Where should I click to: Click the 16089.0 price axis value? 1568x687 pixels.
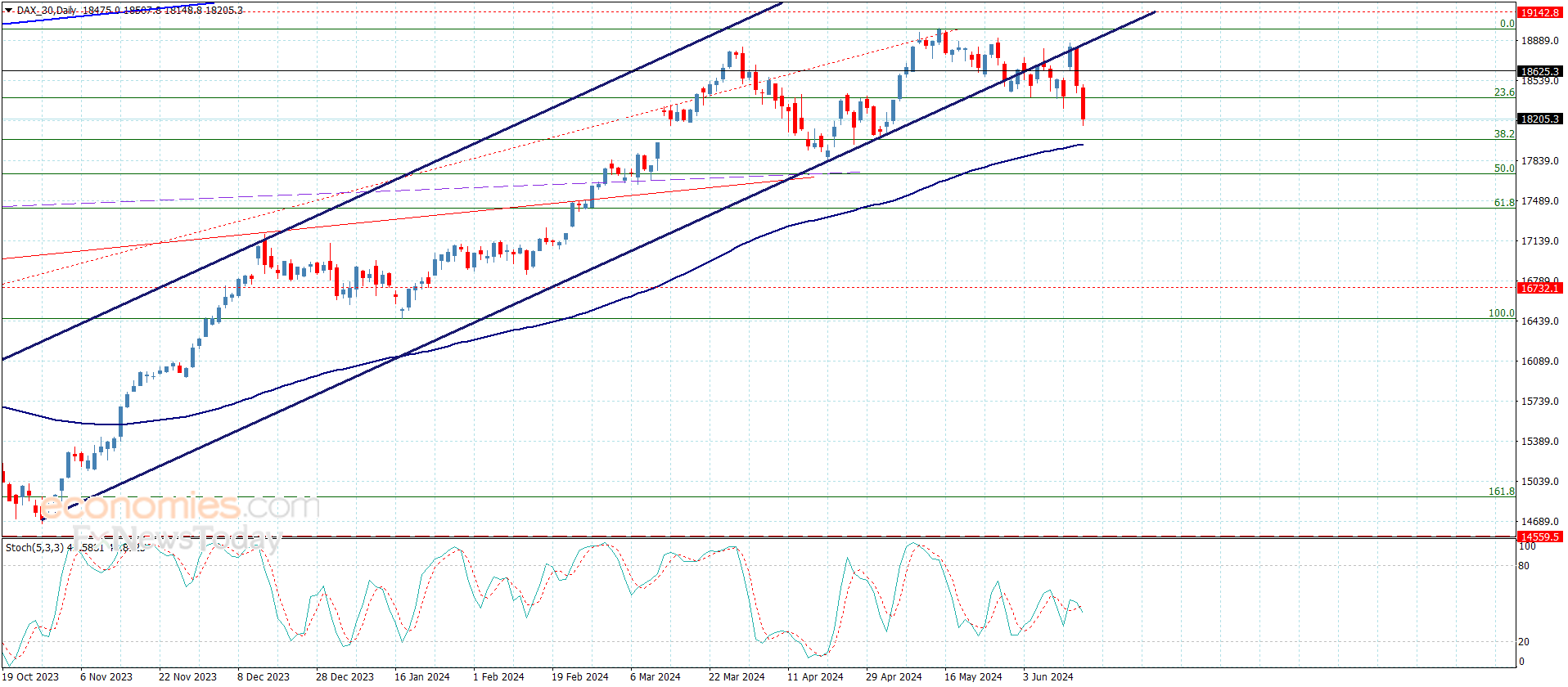(x=1539, y=361)
